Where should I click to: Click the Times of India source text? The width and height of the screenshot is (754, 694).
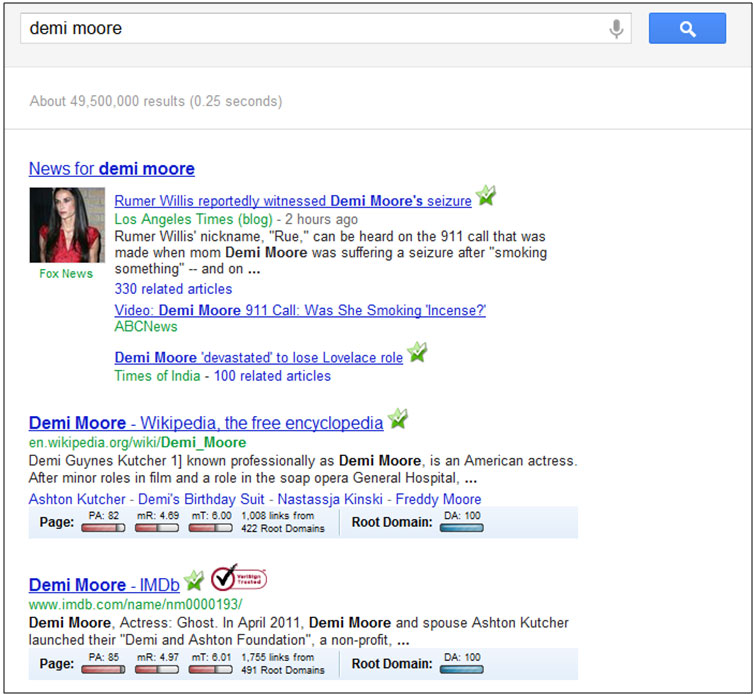click(x=157, y=376)
